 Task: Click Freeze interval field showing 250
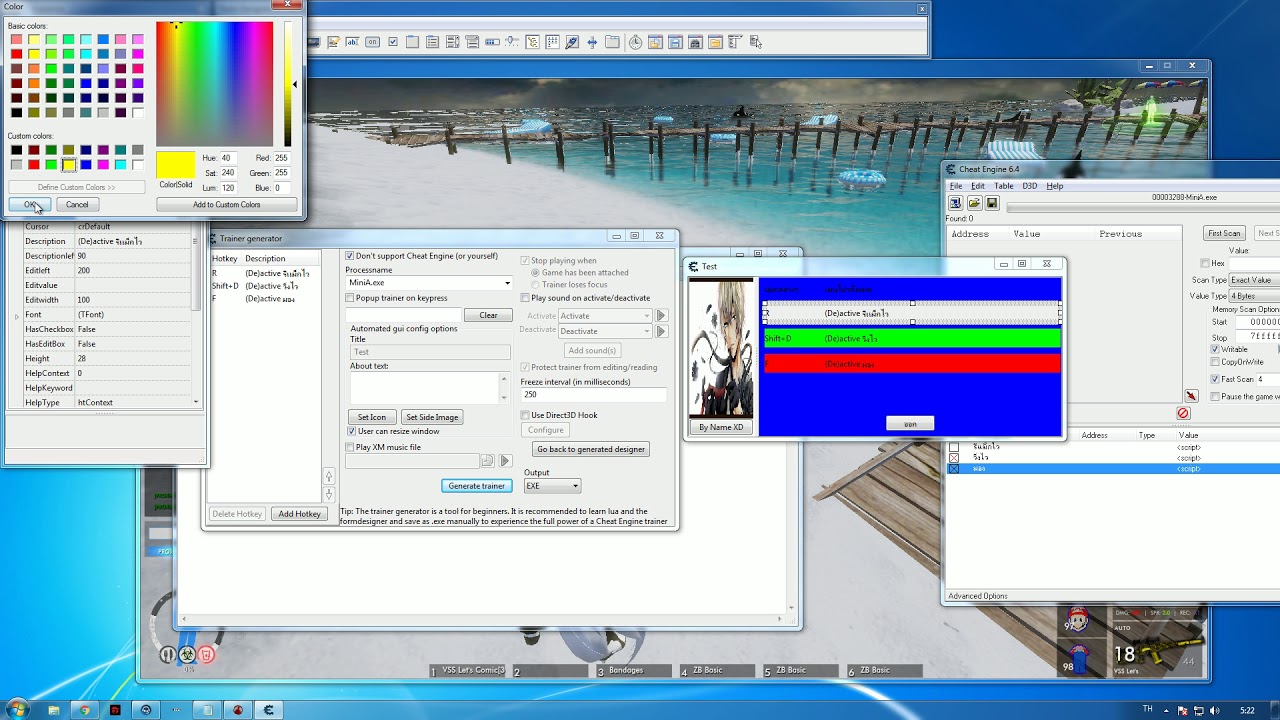(593, 394)
